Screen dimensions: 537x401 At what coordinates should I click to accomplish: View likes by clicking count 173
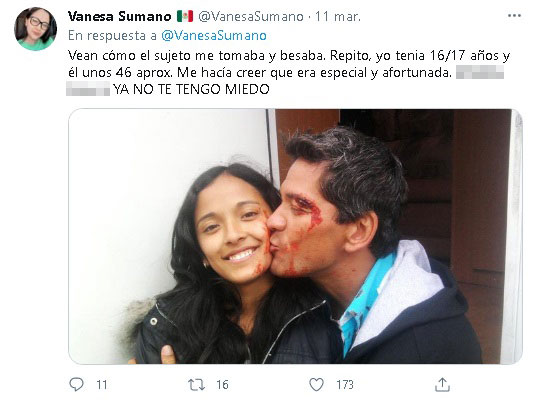pyautogui.click(x=345, y=385)
